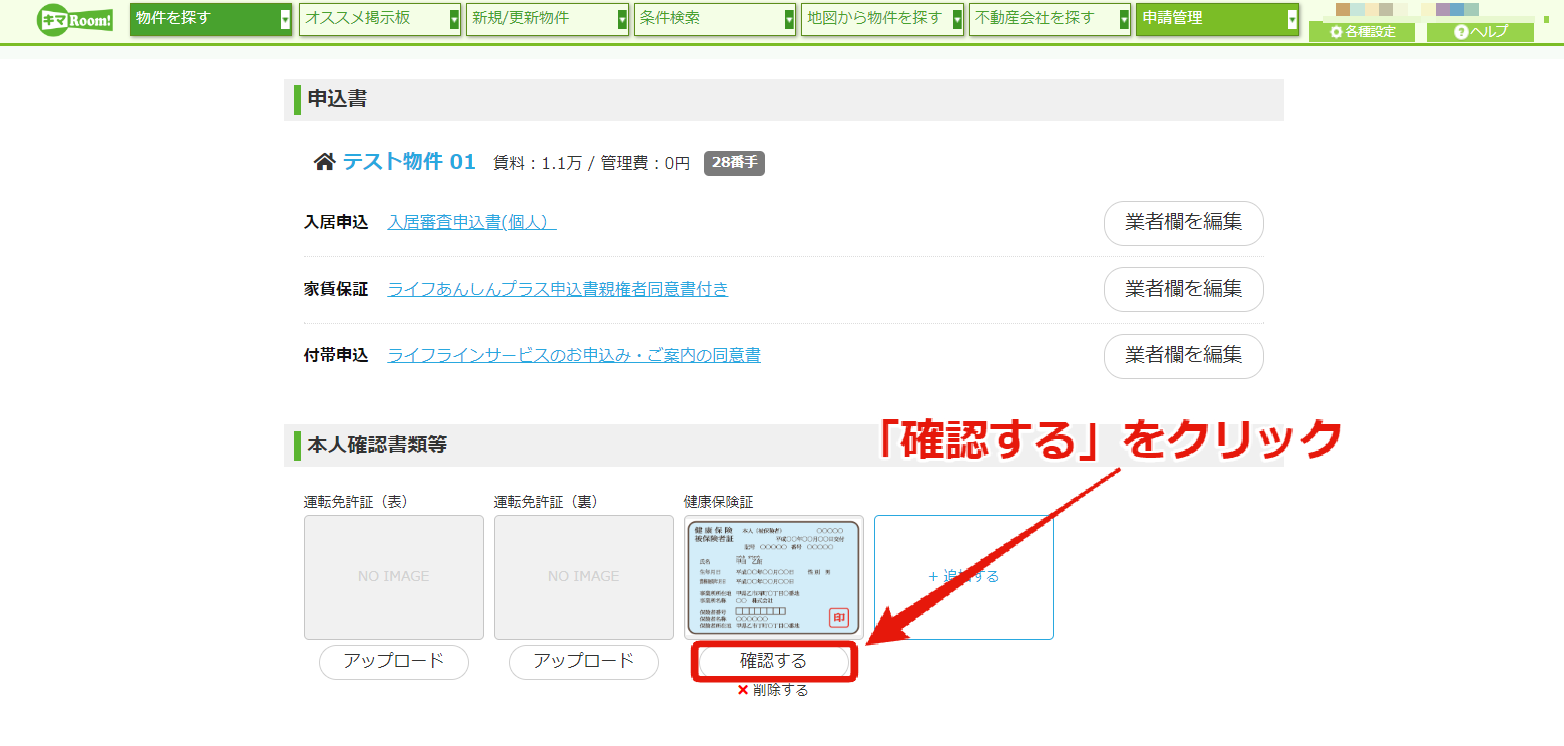Open the ヘルプ help button

pos(1480,32)
